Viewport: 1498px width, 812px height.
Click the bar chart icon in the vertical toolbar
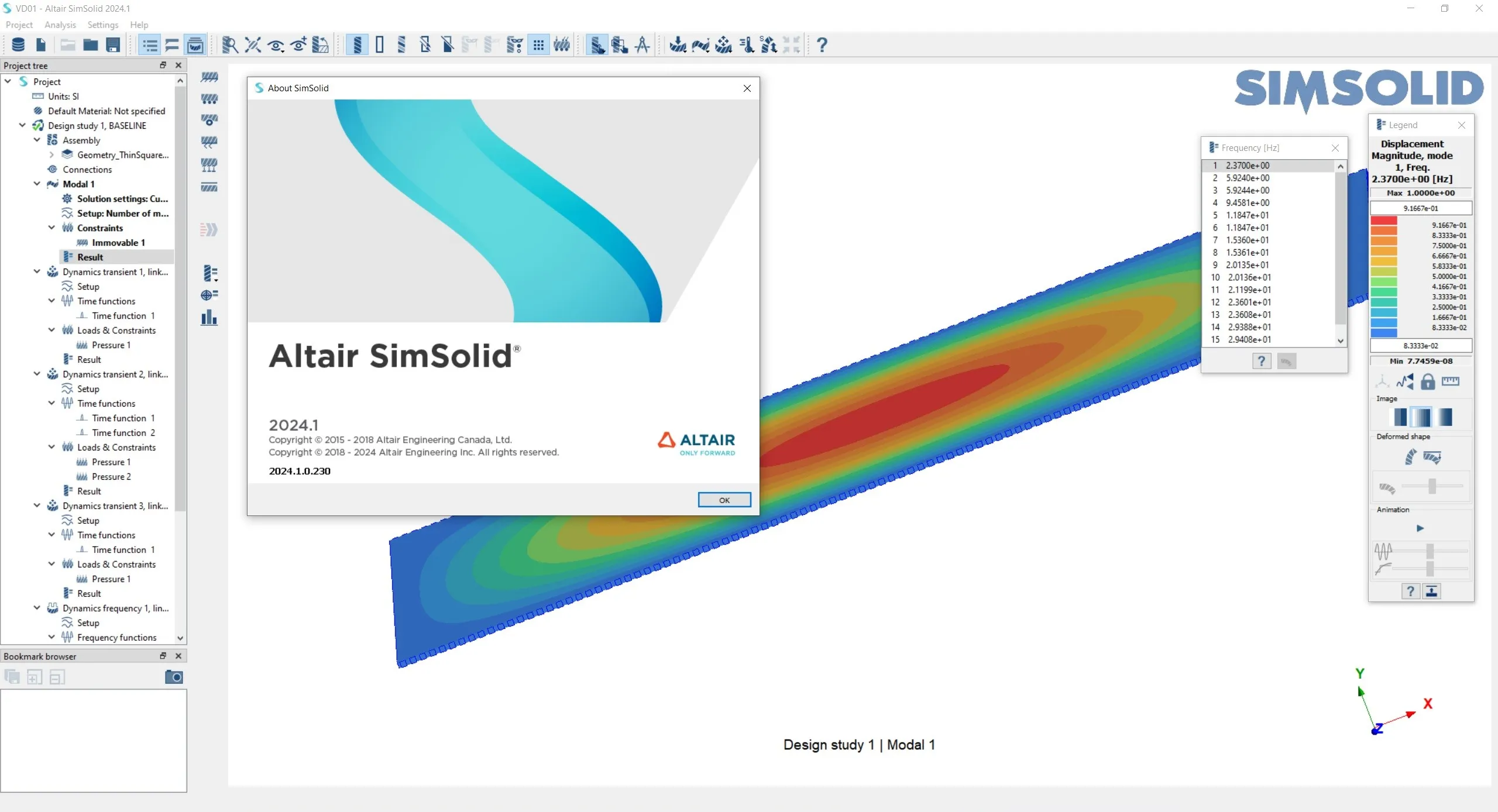click(x=209, y=318)
